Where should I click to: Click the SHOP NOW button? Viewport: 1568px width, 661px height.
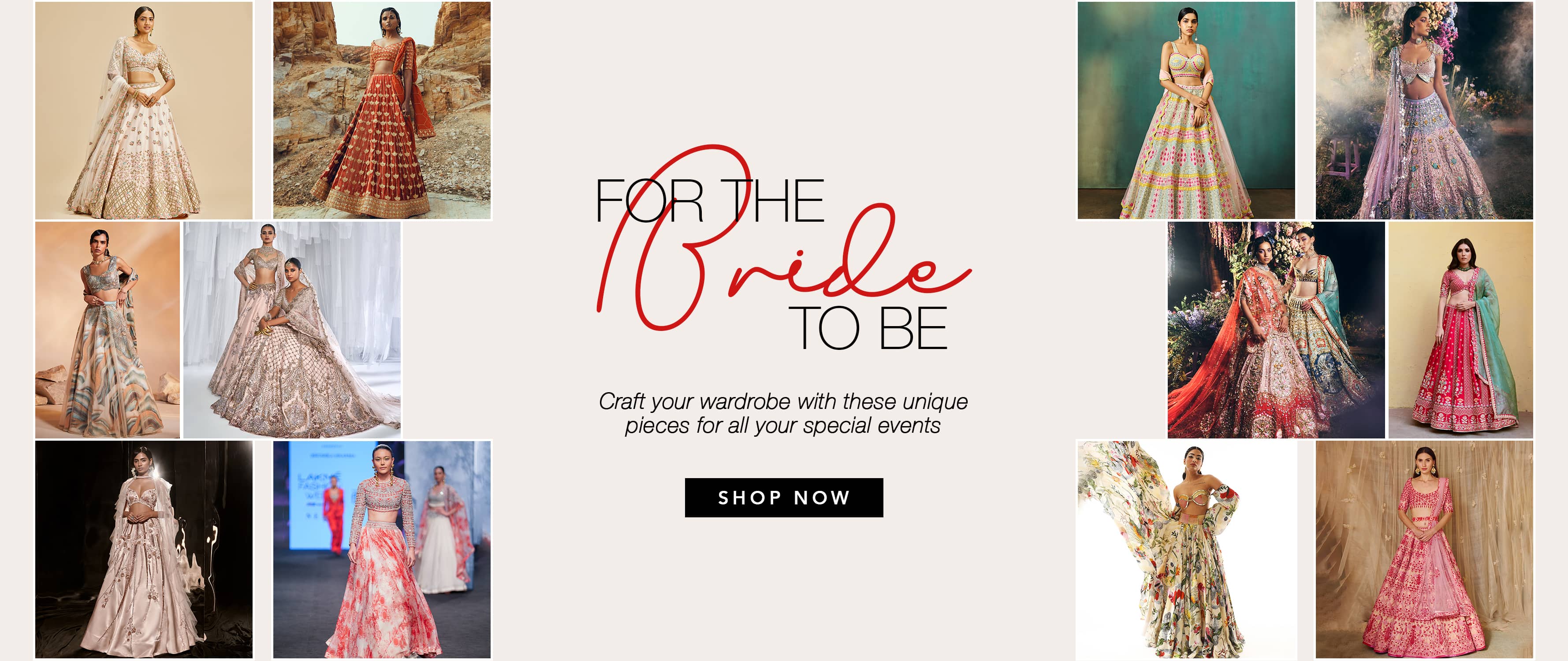[783, 497]
